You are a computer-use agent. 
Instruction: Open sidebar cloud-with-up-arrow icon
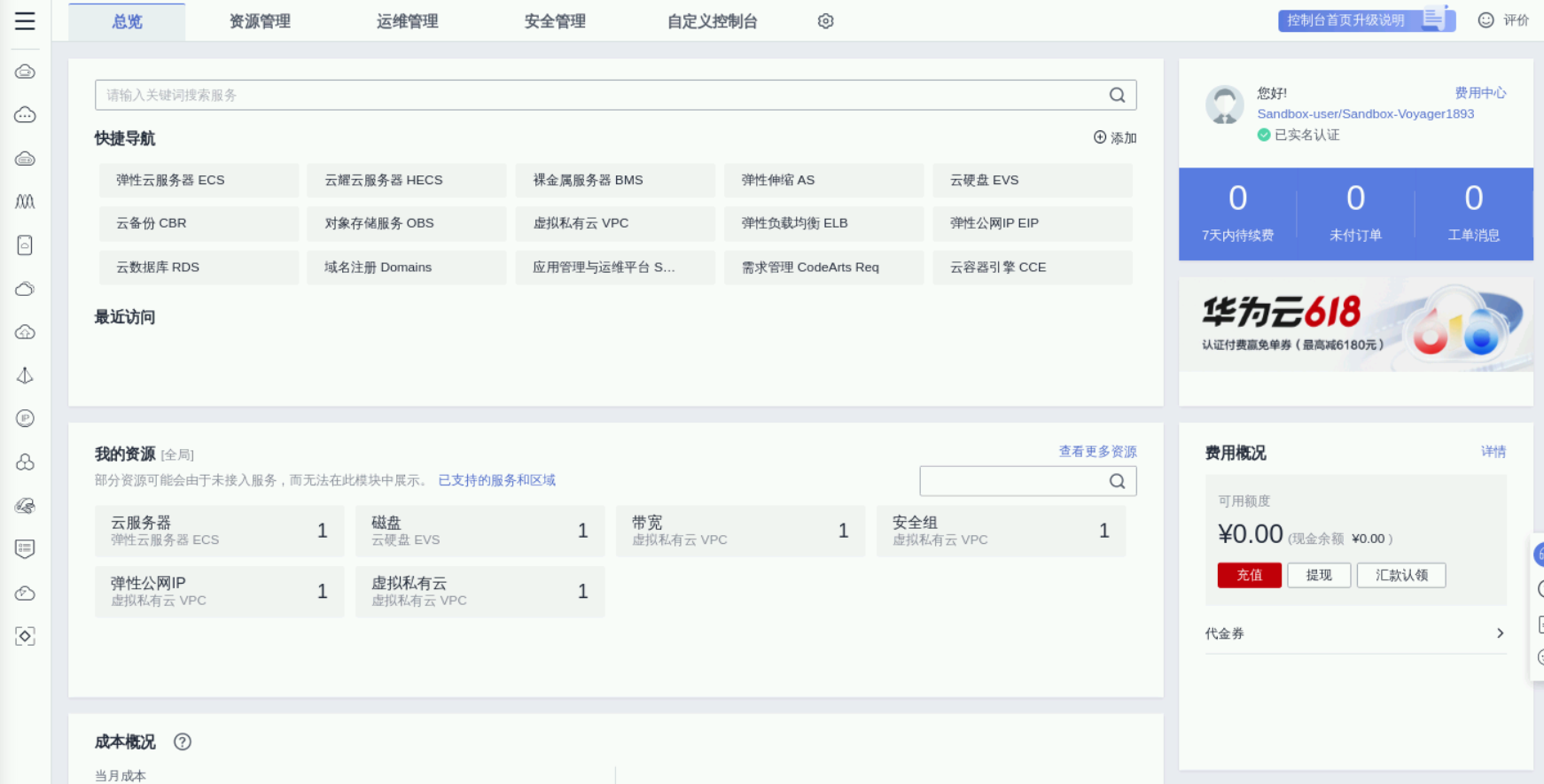[x=25, y=332]
